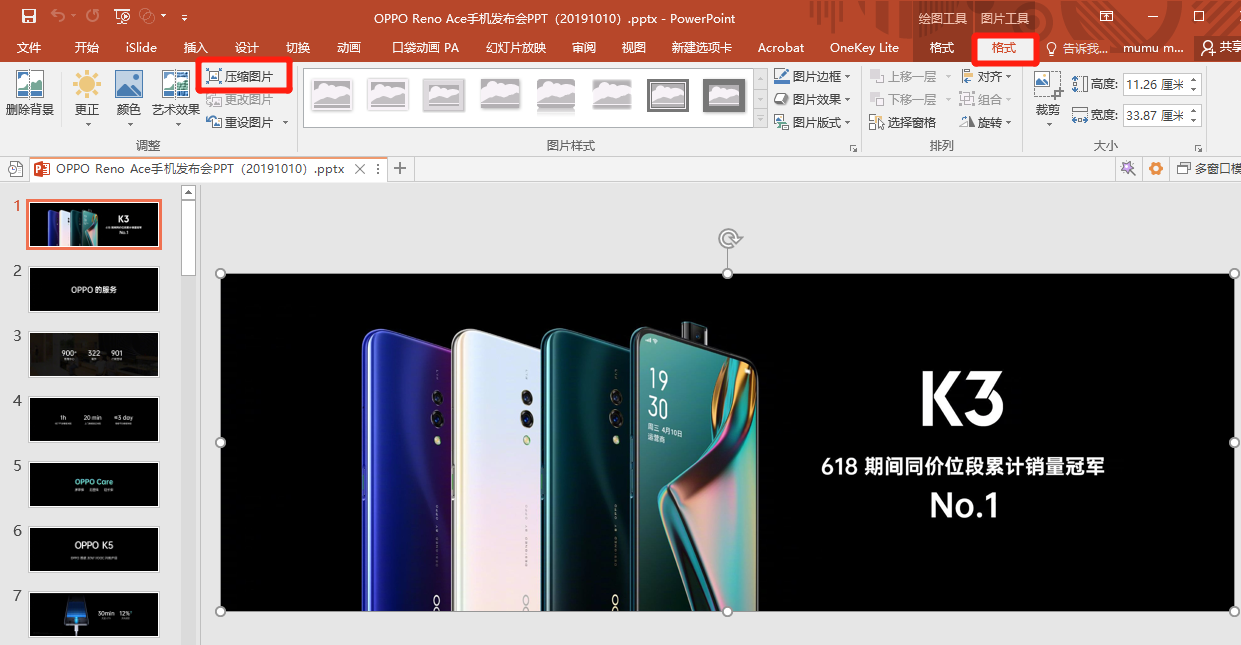This screenshot has height=645, width=1241.
Task: Open the 文件 File tab
Action: point(29,47)
